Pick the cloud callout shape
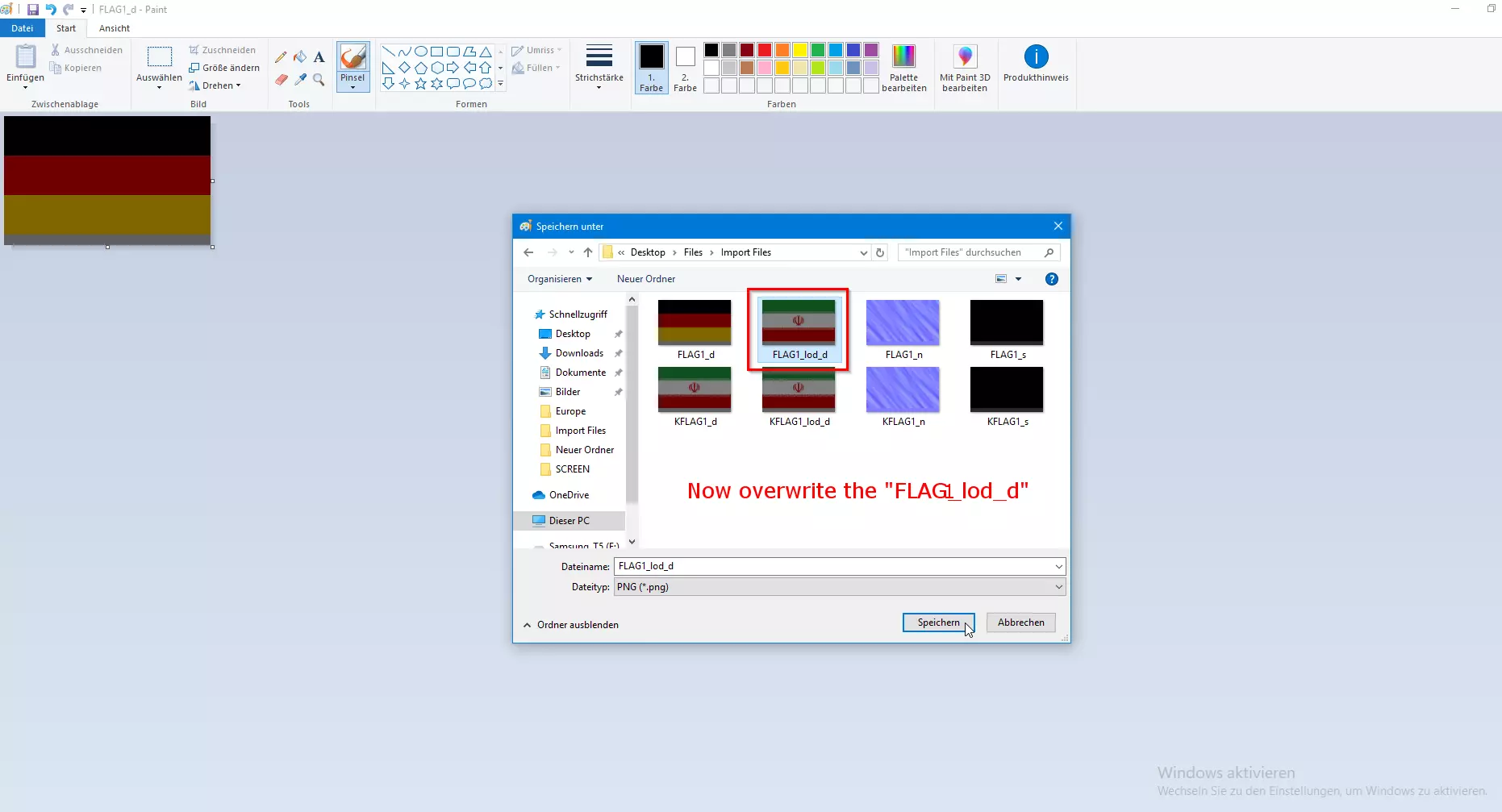Image resolution: width=1502 pixels, height=812 pixels. [x=485, y=84]
